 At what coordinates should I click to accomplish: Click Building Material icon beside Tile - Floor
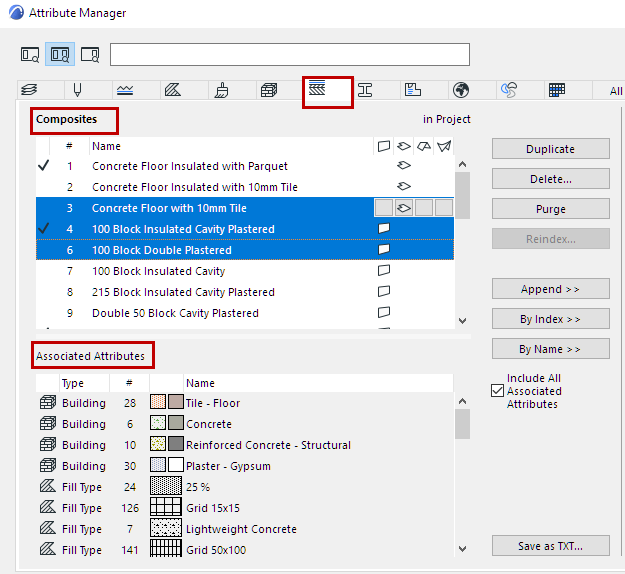pos(48,403)
